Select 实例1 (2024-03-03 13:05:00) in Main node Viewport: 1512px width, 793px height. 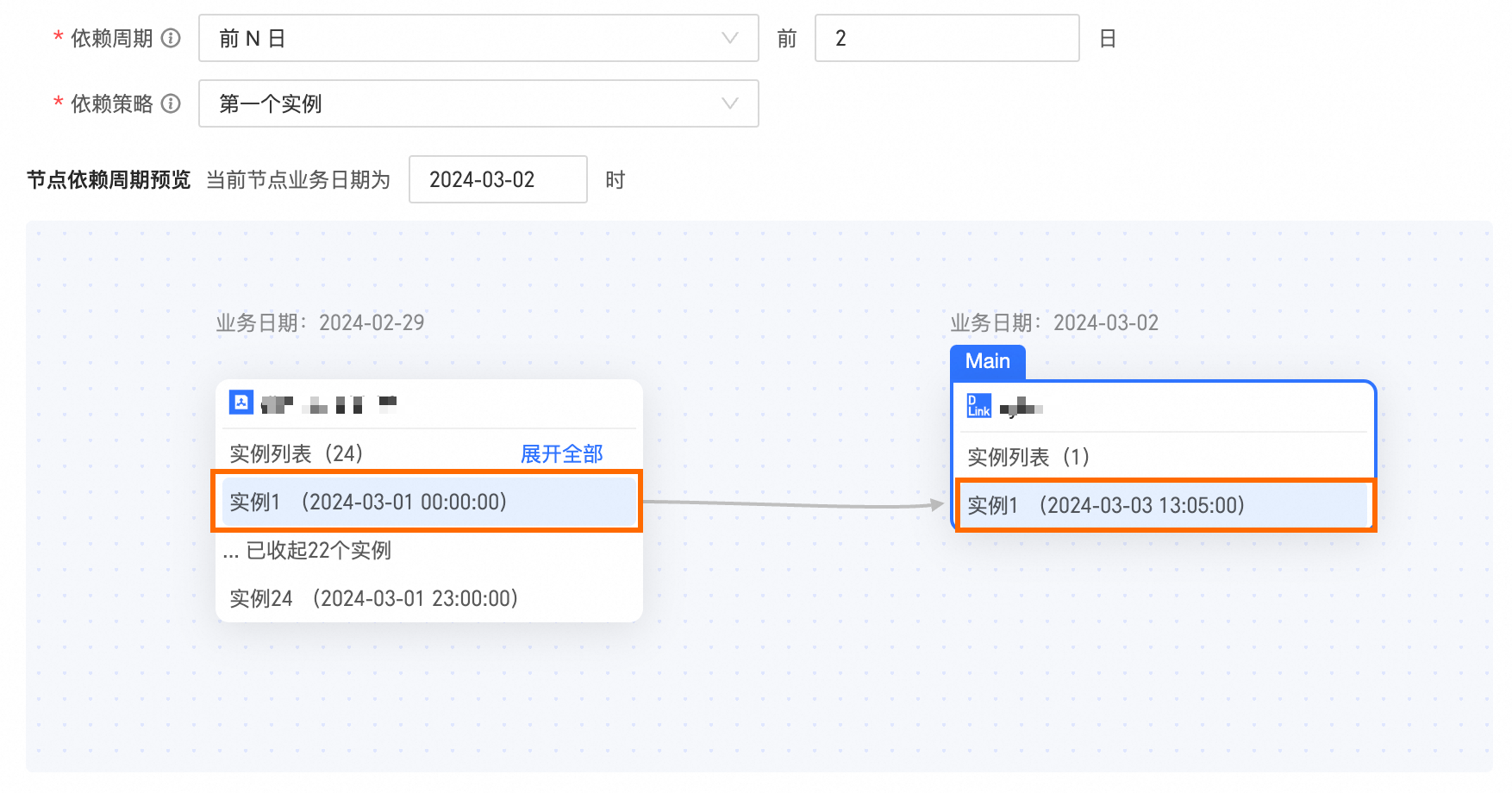coord(1164,505)
